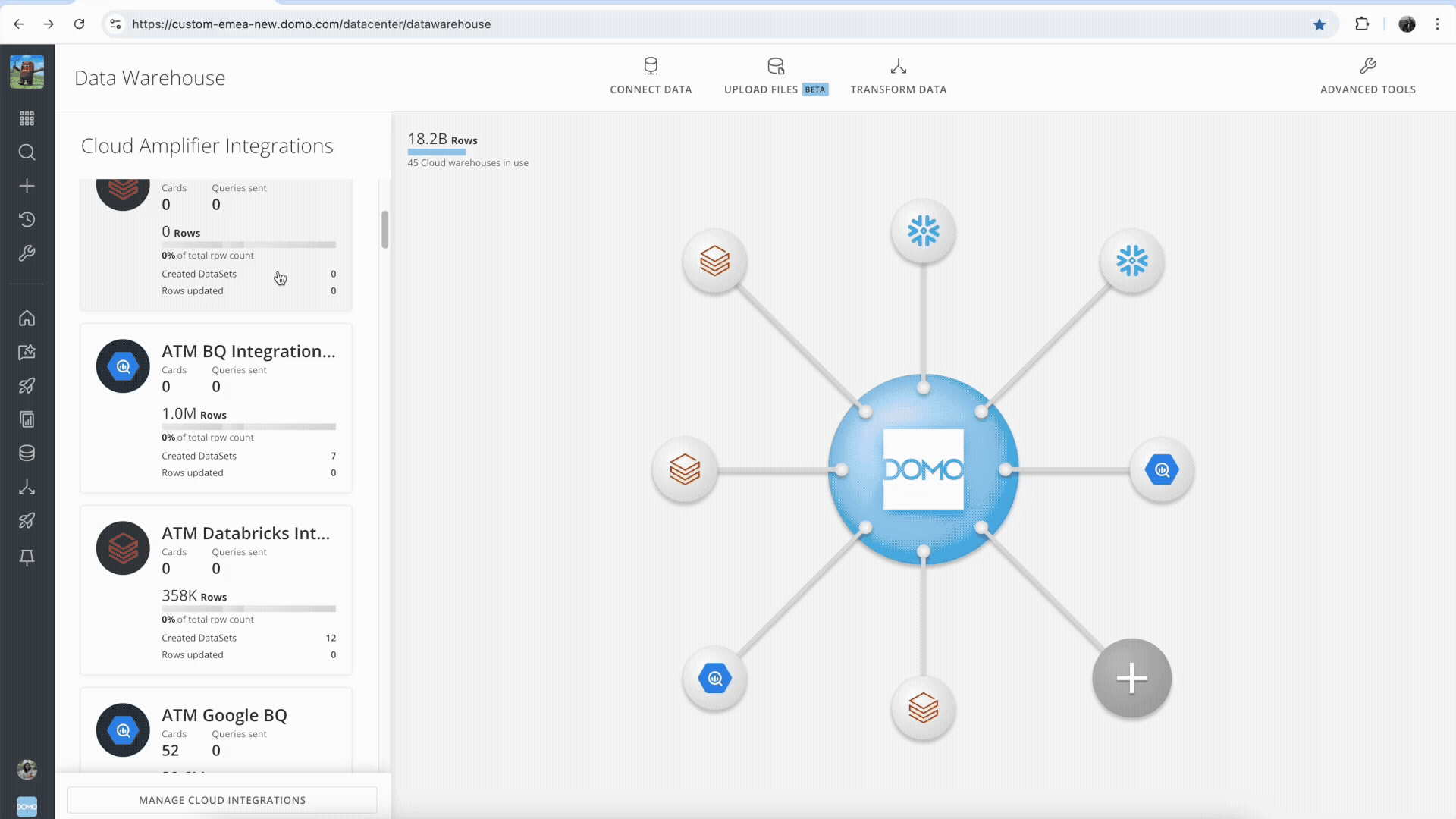Open Upload Files beta

point(776,76)
